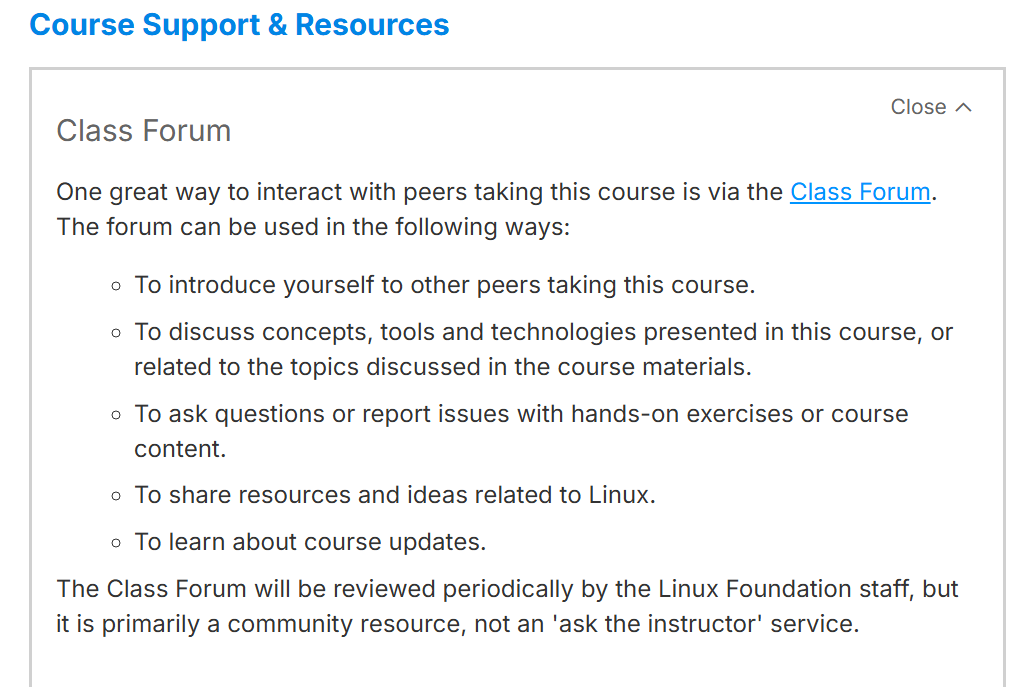Click the line 'it is primarily a community resource'
This screenshot has height=687, width=1021.
point(458,624)
